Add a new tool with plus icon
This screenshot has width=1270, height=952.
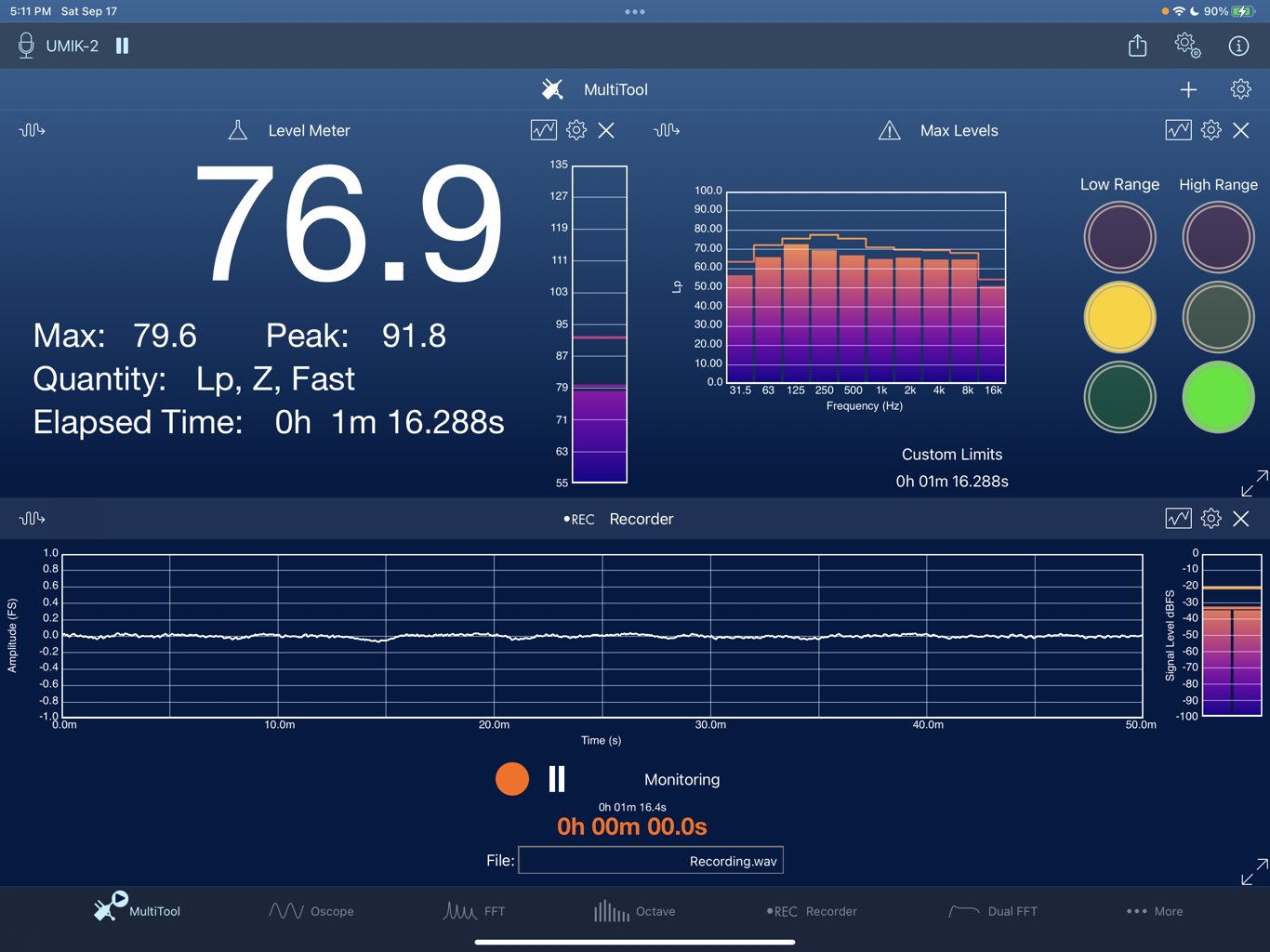click(1188, 89)
